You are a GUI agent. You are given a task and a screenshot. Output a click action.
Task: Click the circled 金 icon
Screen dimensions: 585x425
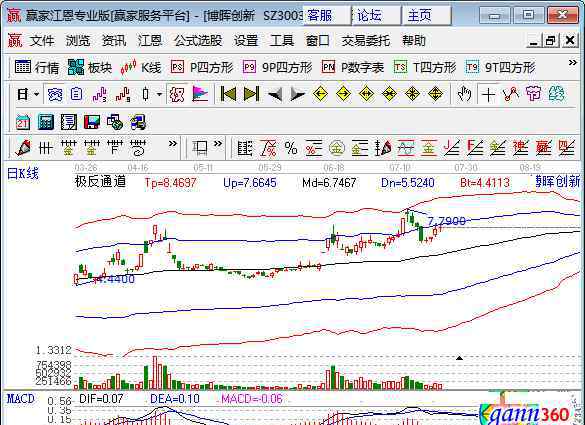coord(337,148)
